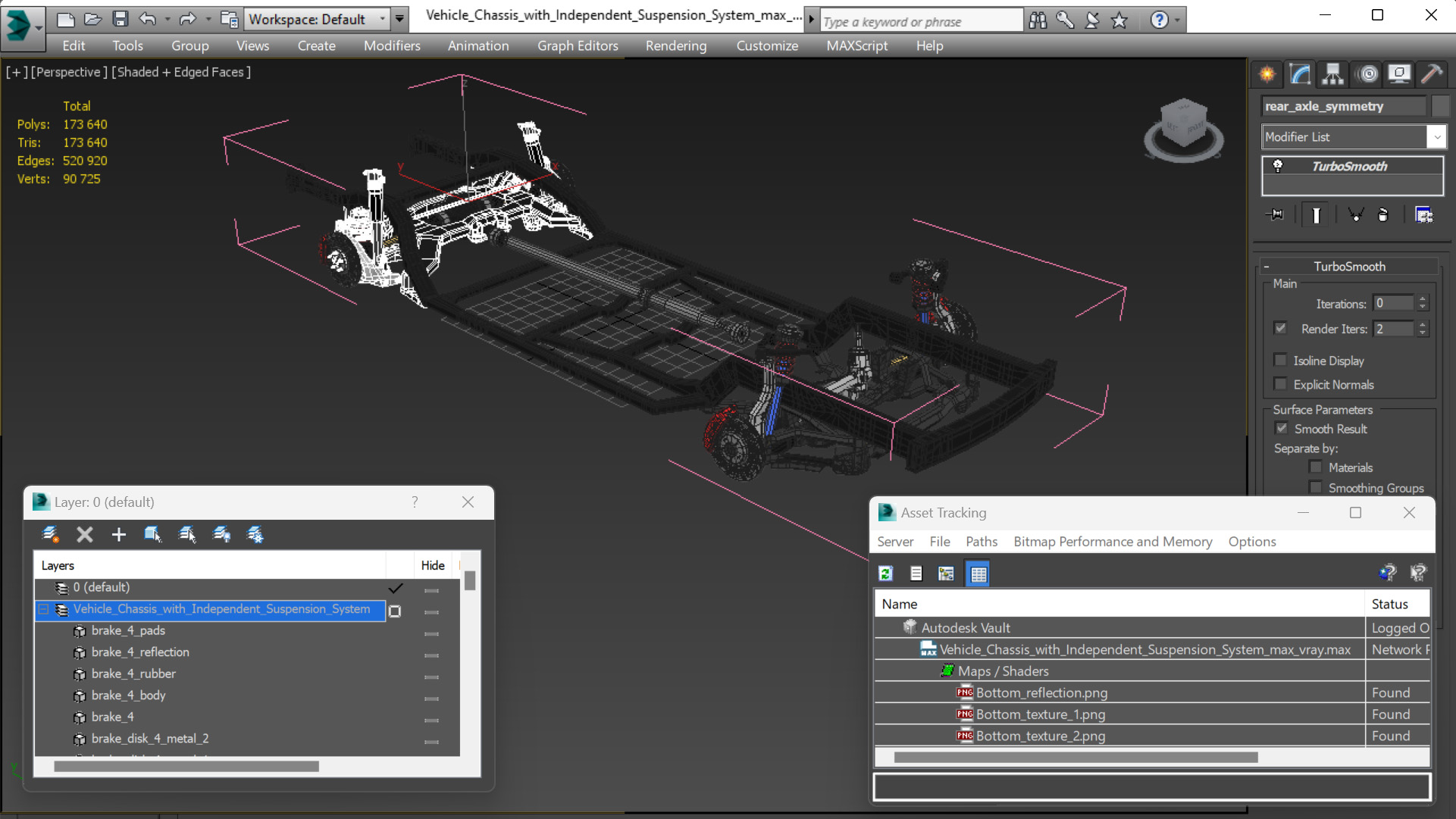1456x819 pixels.
Task: Collapse the Vehicle_Chassis layer tree node
Action: [44, 609]
